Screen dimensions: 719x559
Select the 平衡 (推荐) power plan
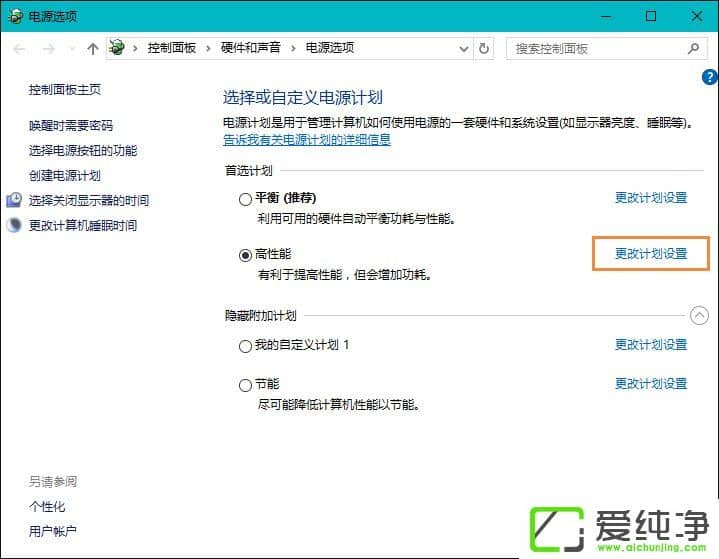[x=245, y=199]
